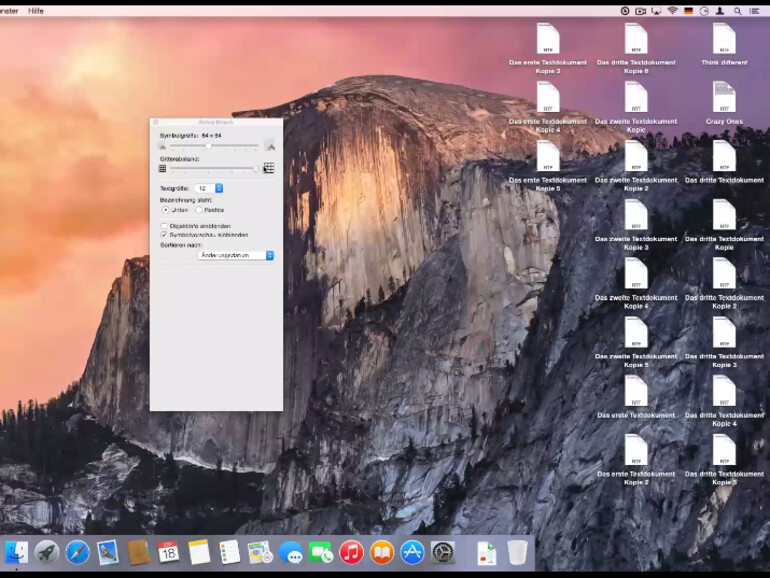770x578 pixels.
Task: Open Messages speech bubble icon
Action: pos(291,553)
